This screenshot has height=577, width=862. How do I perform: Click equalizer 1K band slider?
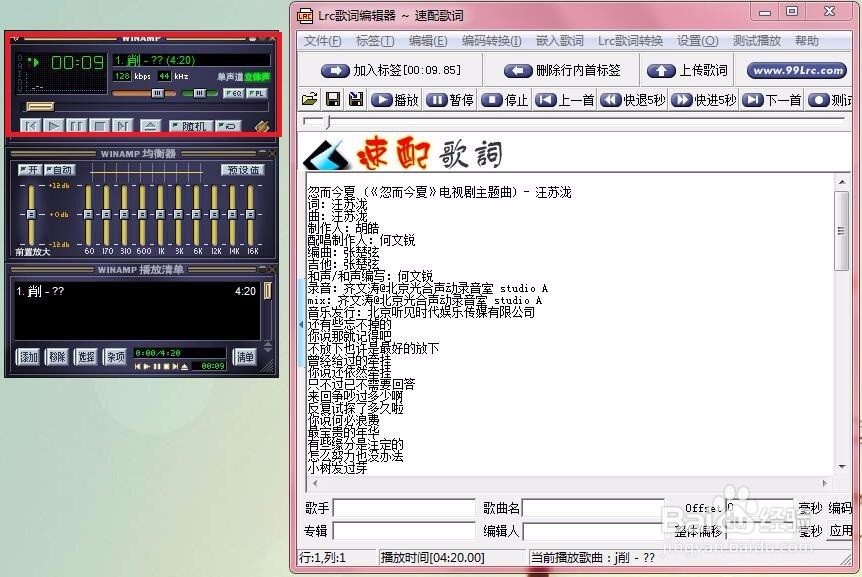click(x=160, y=214)
